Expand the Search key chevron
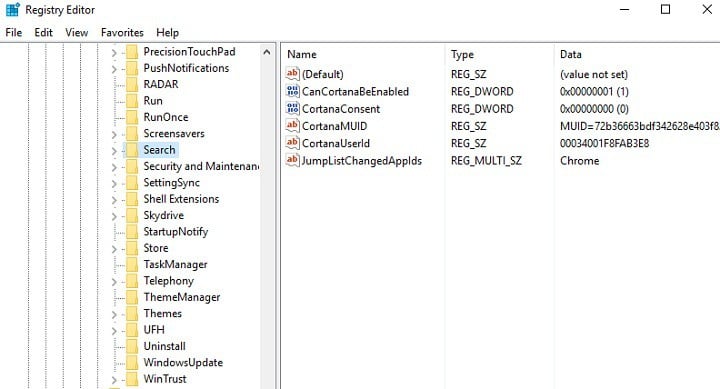This screenshot has width=720, height=389. coord(114,151)
